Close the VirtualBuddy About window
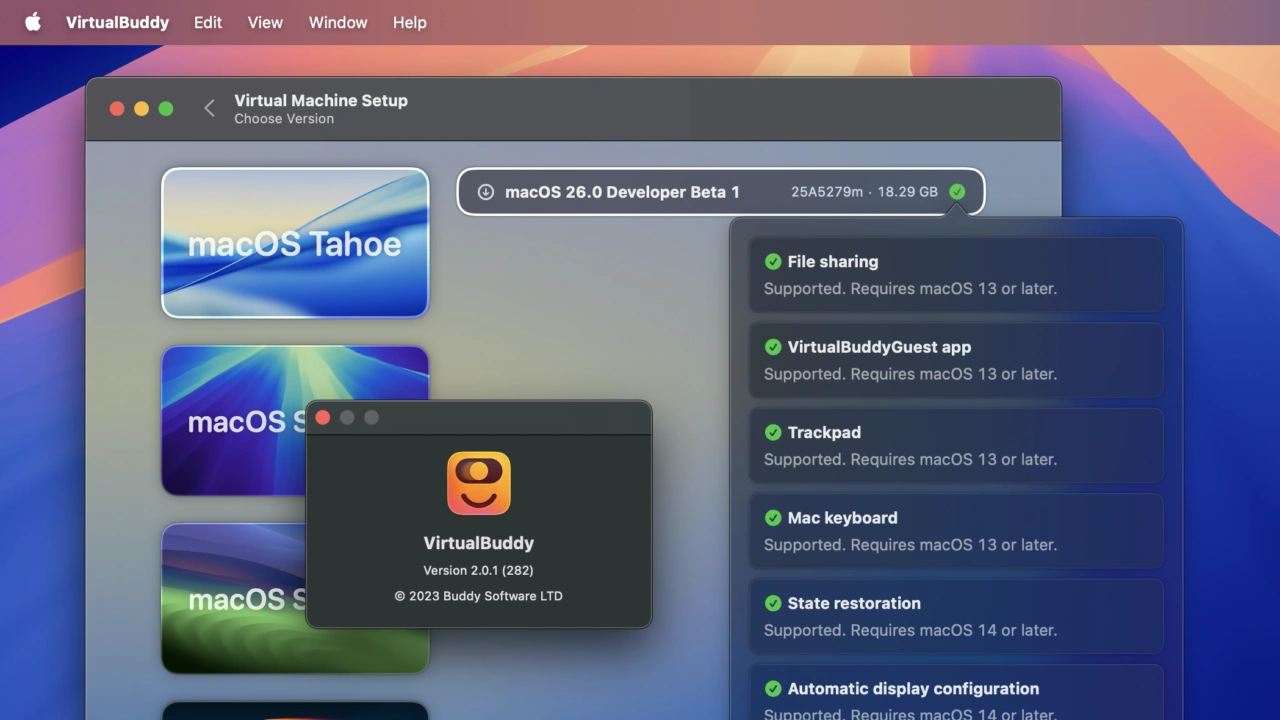Viewport: 1280px width, 720px height. point(323,418)
